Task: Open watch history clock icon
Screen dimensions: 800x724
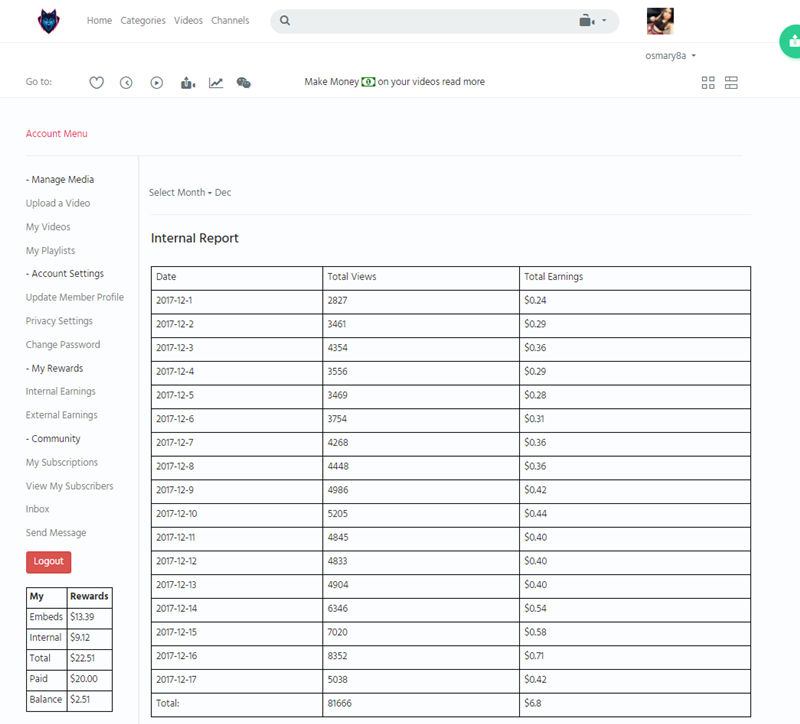Action: [126, 83]
